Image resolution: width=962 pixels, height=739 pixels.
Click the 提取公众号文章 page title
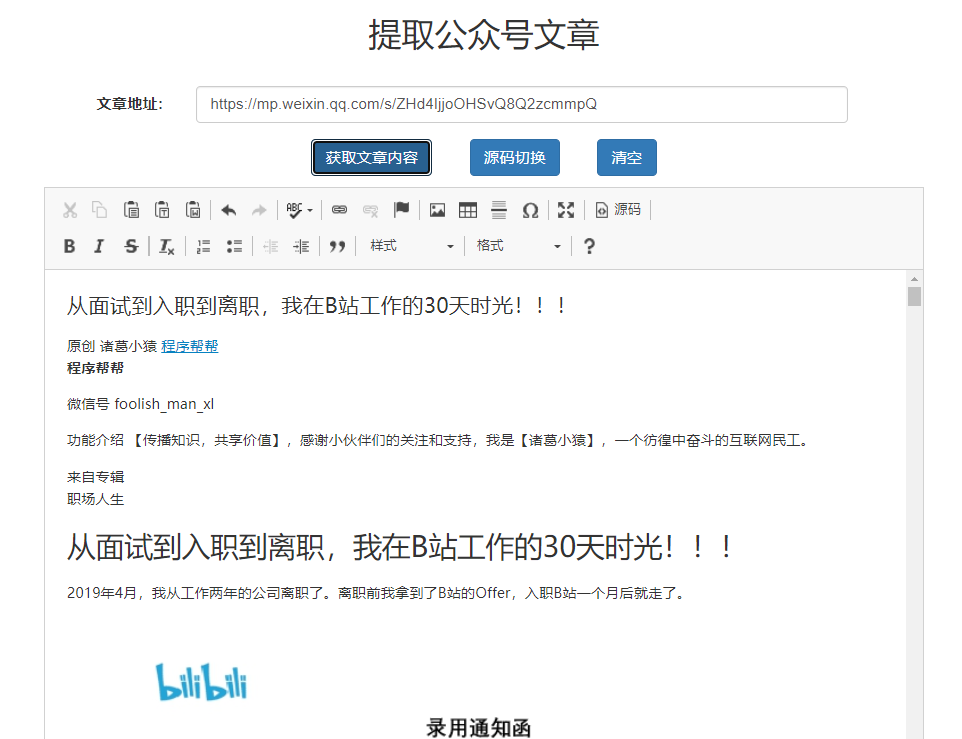(483, 35)
